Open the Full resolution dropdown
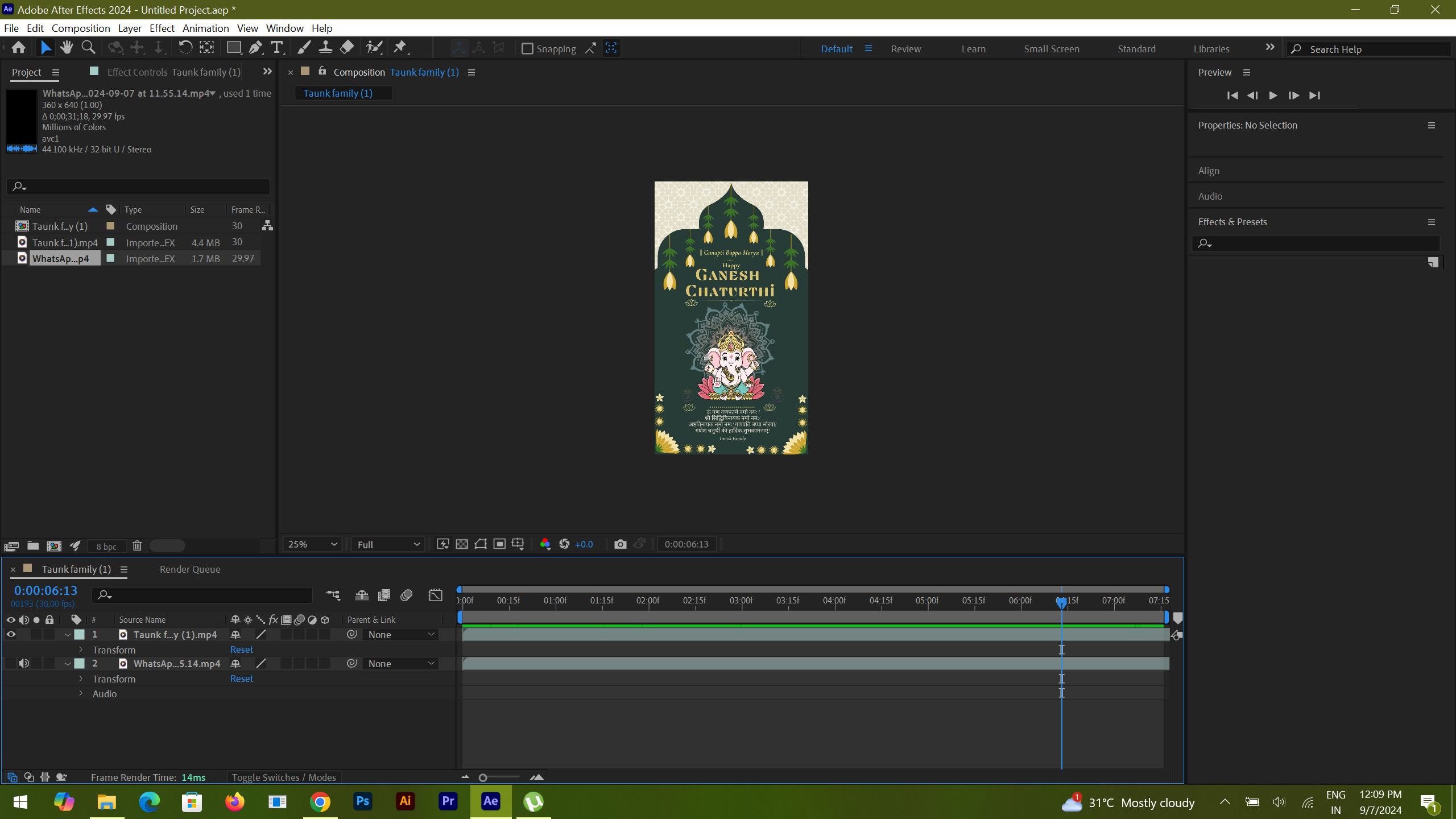This screenshot has width=1456, height=819. pos(388,544)
